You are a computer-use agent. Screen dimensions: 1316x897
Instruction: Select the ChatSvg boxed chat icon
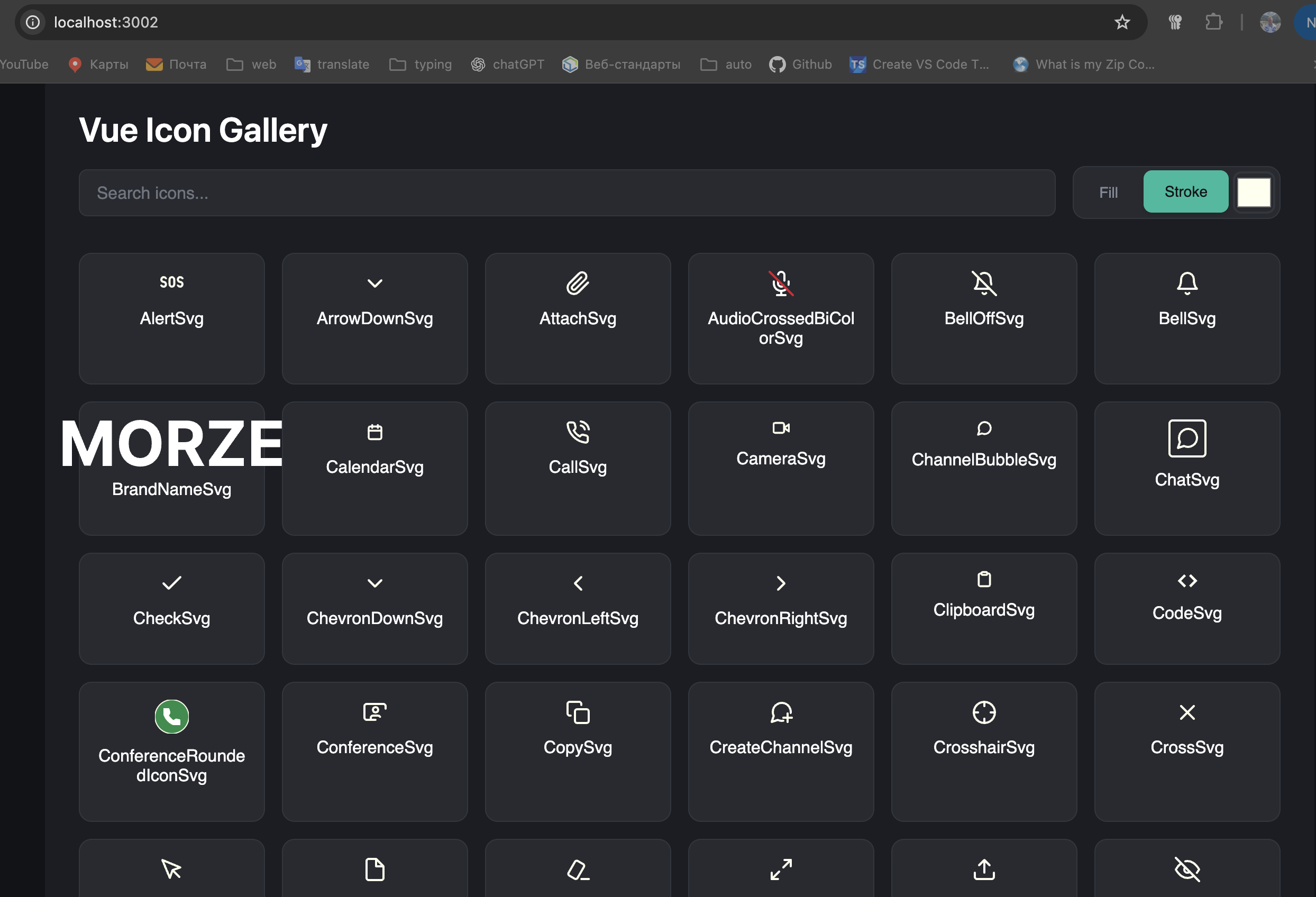tap(1187, 438)
